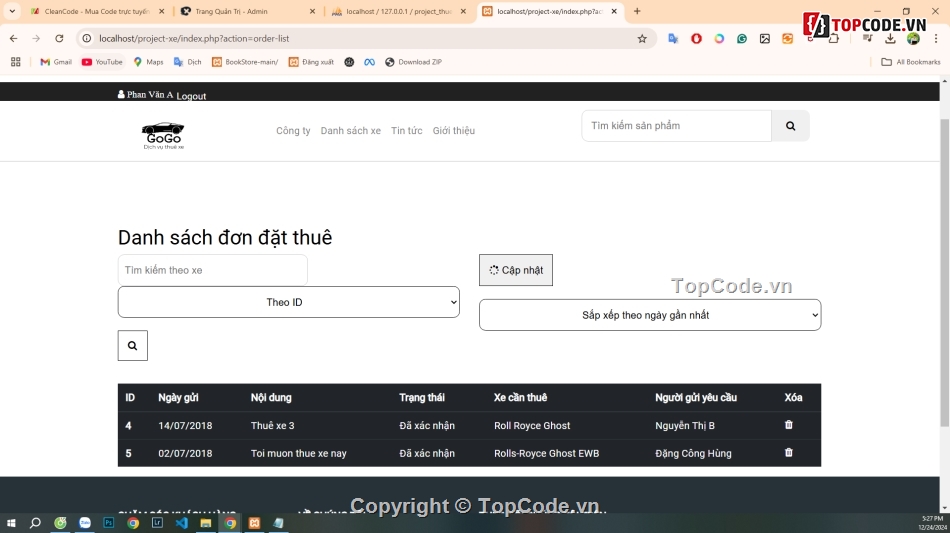Open Zalo from the taskbar
This screenshot has height=533, width=950.
tap(84, 523)
